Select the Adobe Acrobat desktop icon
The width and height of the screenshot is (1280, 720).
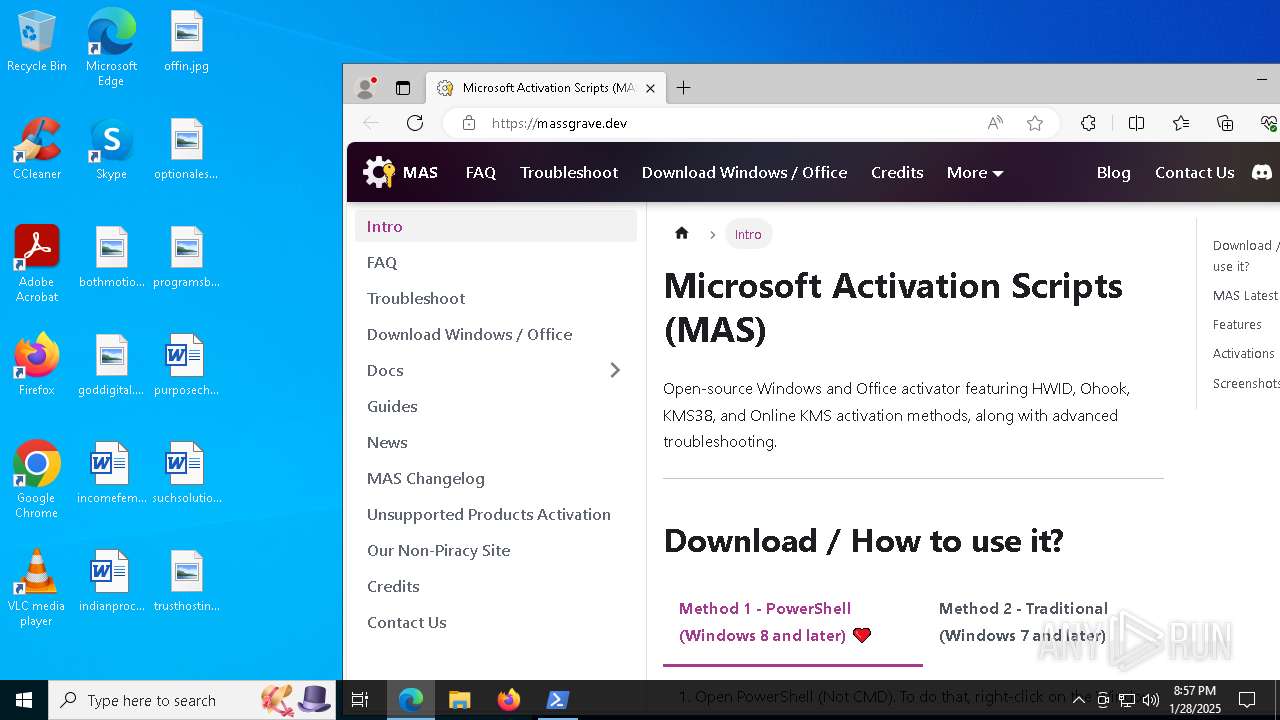[x=37, y=264]
